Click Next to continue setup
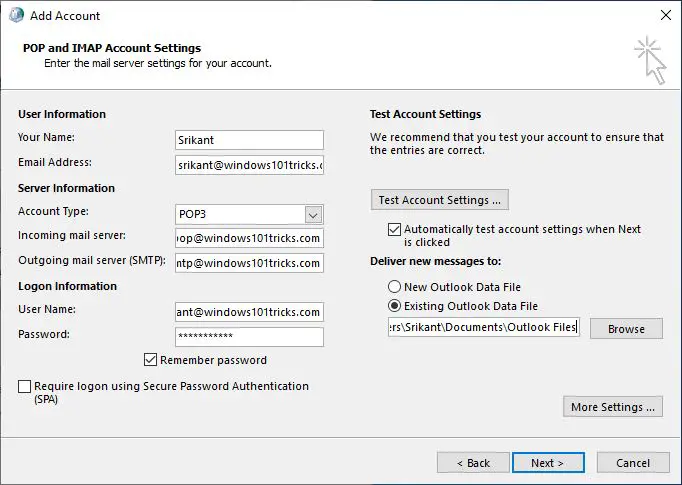The height and width of the screenshot is (485, 682). pos(547,463)
